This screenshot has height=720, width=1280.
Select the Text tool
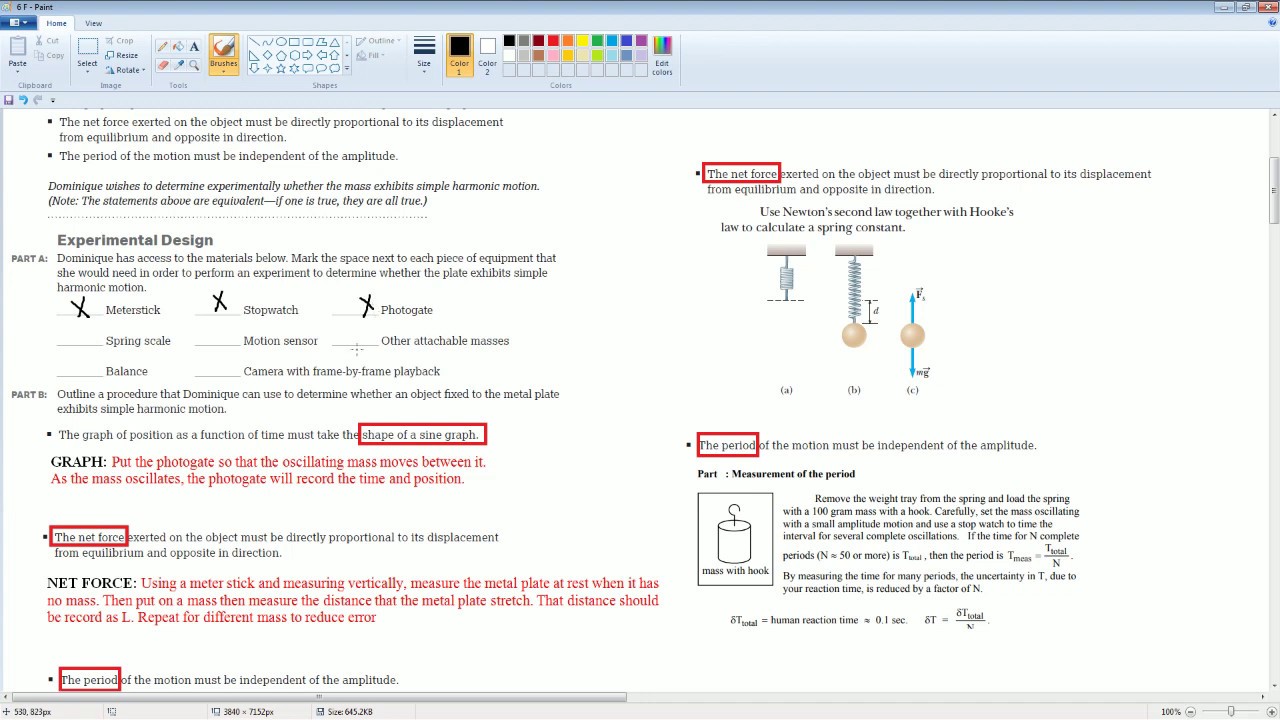[194, 46]
